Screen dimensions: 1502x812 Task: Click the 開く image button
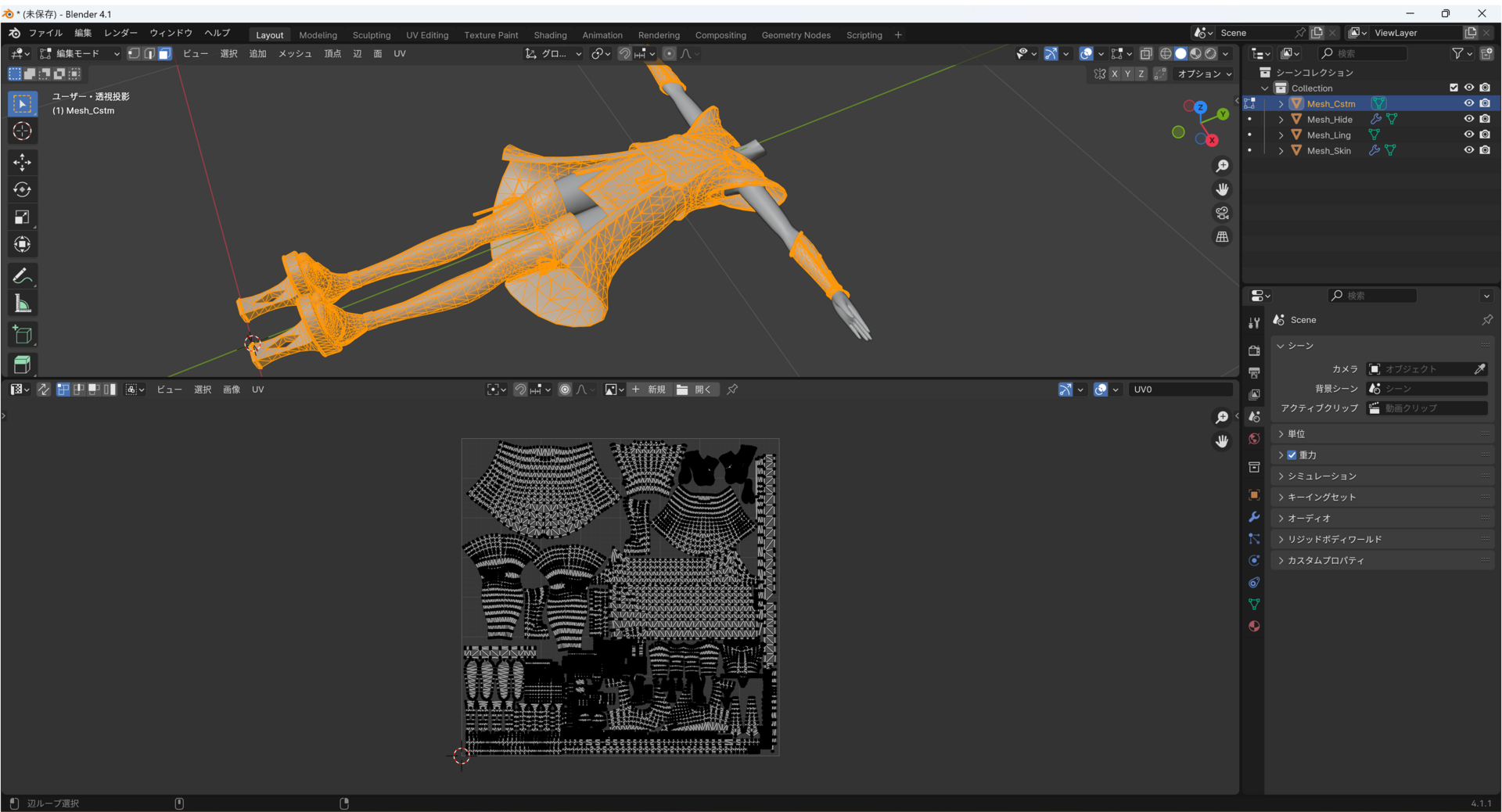coord(695,390)
